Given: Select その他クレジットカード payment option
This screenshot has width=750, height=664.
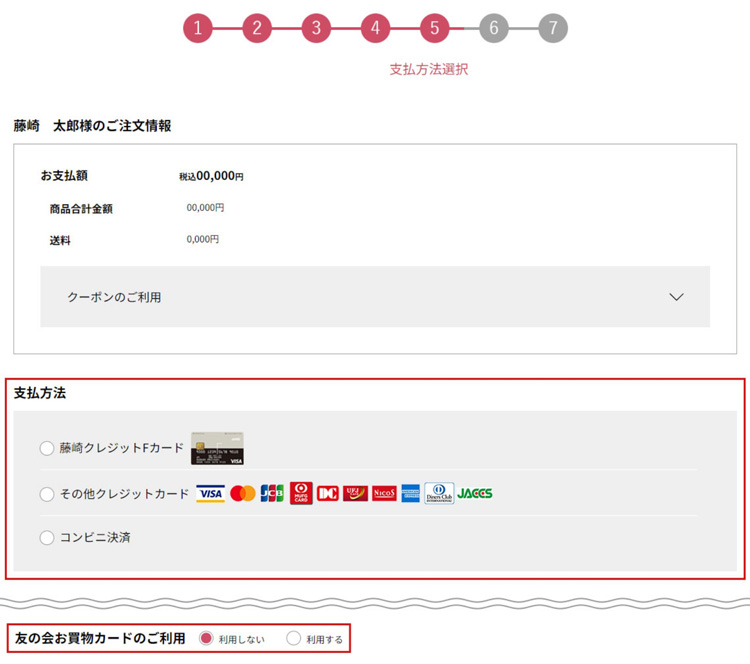Looking at the screenshot, I should pyautogui.click(x=47, y=494).
